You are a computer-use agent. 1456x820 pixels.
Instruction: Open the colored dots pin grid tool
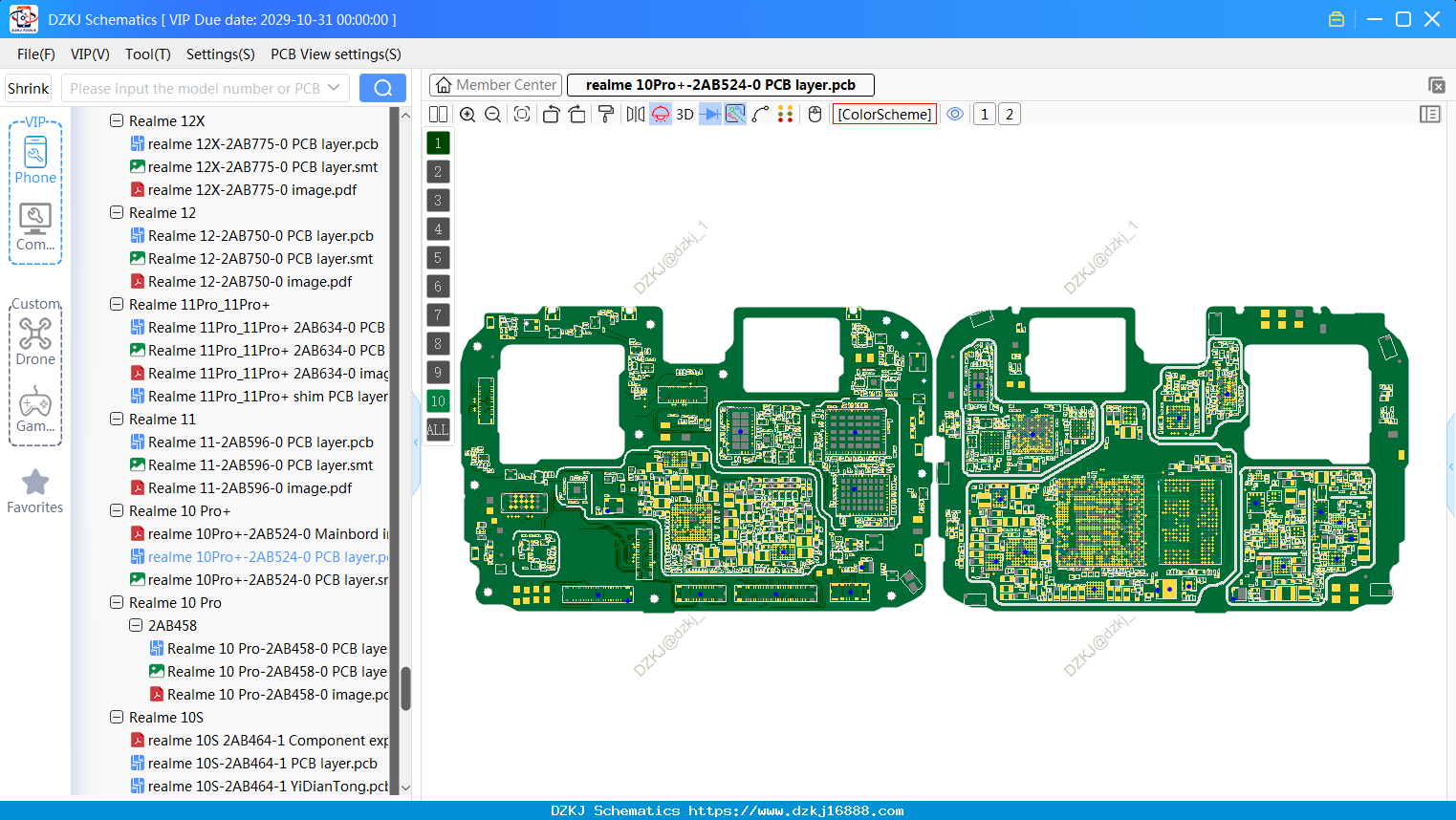point(786,115)
